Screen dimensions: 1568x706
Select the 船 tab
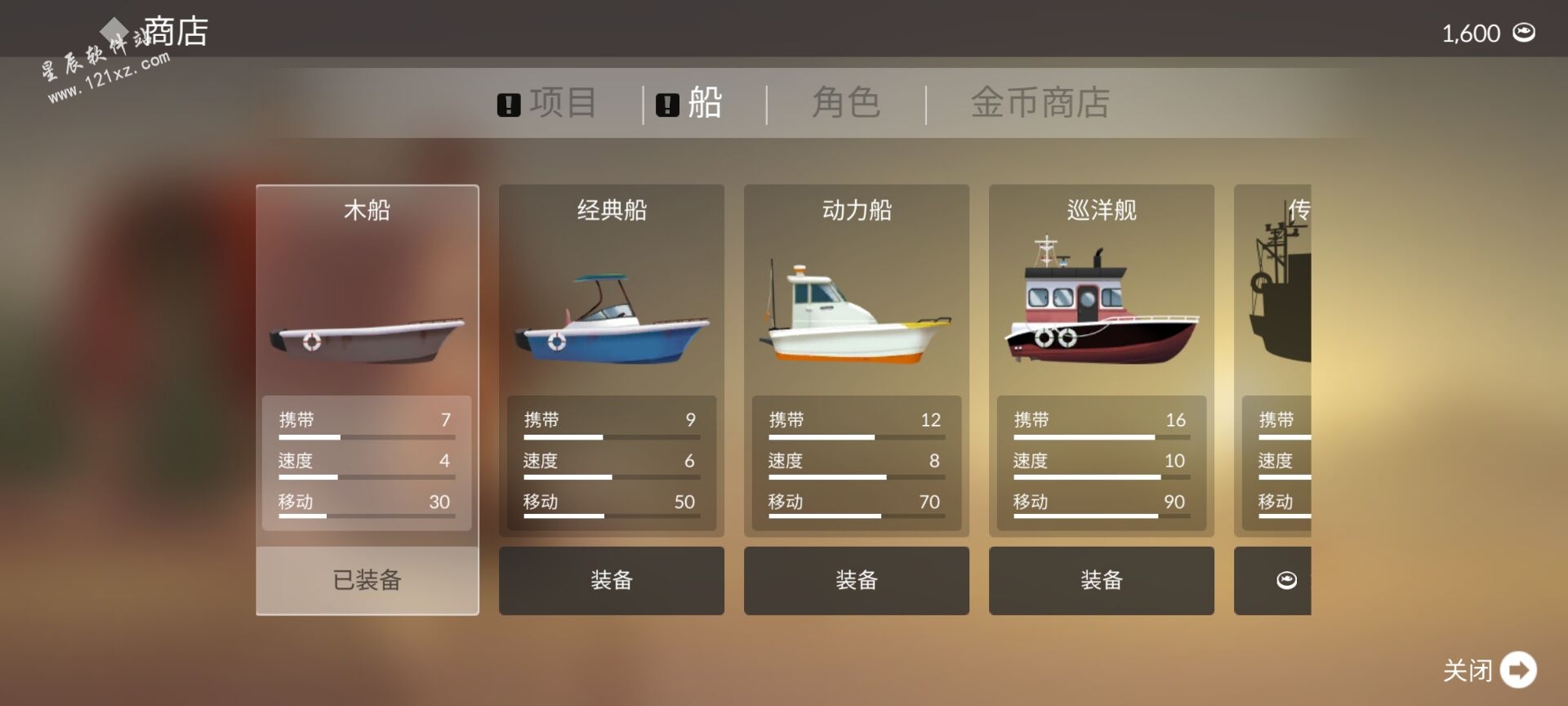pos(705,104)
